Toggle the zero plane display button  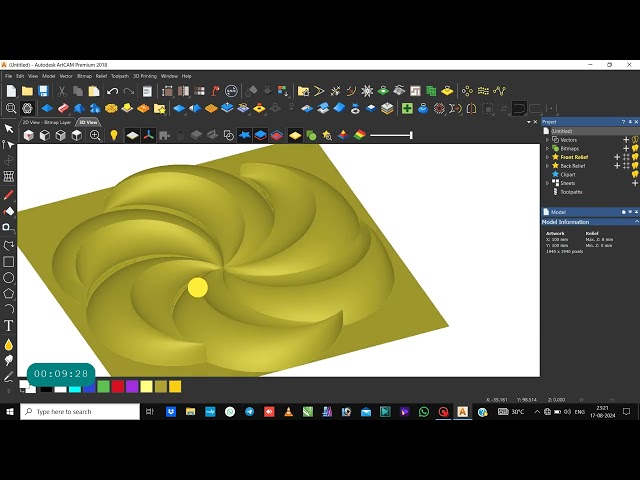click(x=132, y=135)
